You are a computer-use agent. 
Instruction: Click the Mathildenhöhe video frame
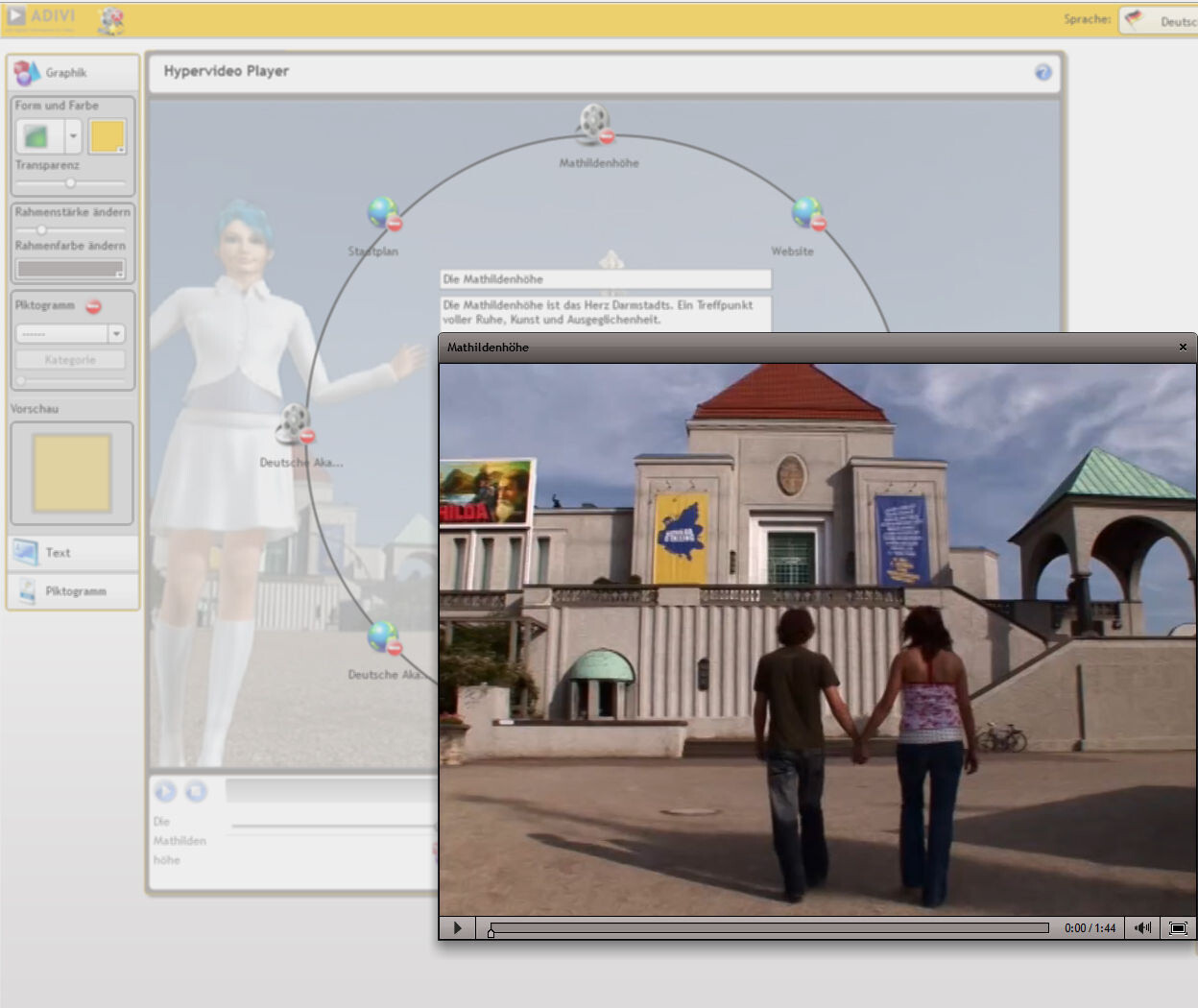pyautogui.click(x=818, y=639)
